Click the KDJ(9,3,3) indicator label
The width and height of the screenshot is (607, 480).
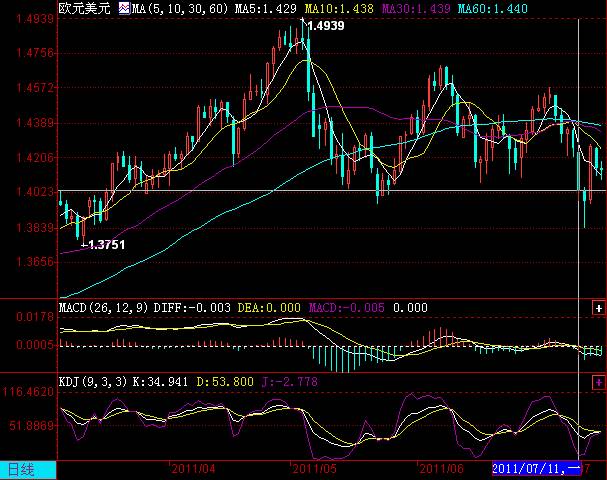point(93,382)
